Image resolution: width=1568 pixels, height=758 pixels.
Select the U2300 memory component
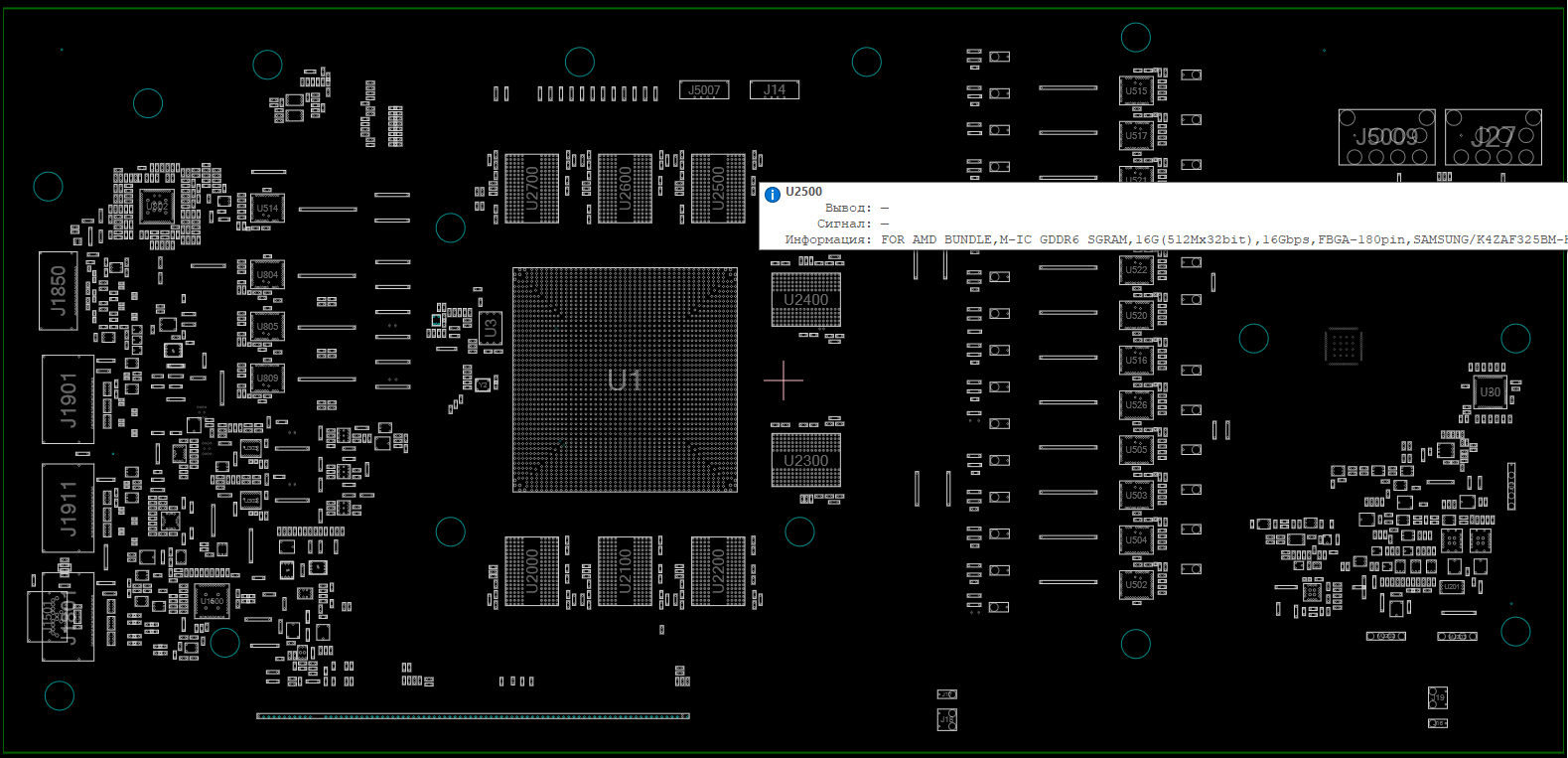[x=805, y=460]
